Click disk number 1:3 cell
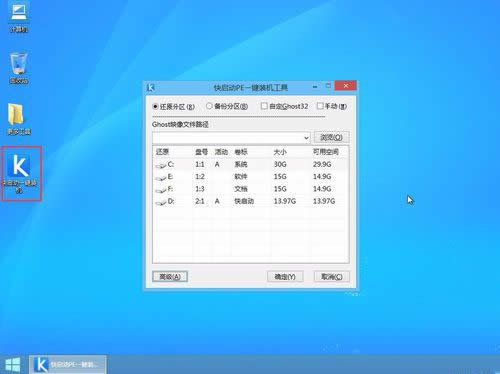 point(200,189)
